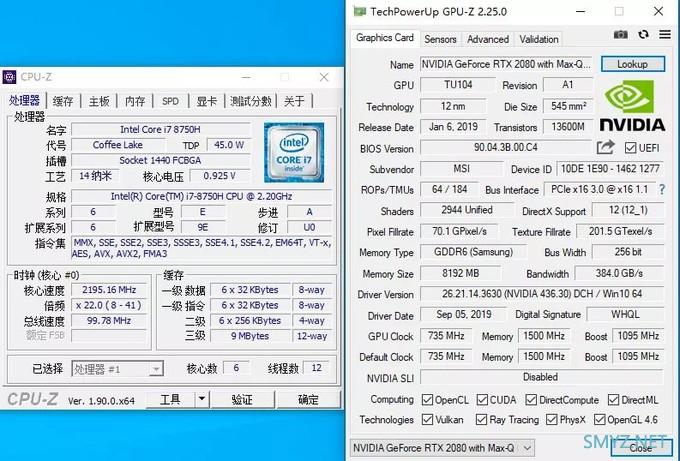Click the Coffee Lake code name value

point(118,145)
